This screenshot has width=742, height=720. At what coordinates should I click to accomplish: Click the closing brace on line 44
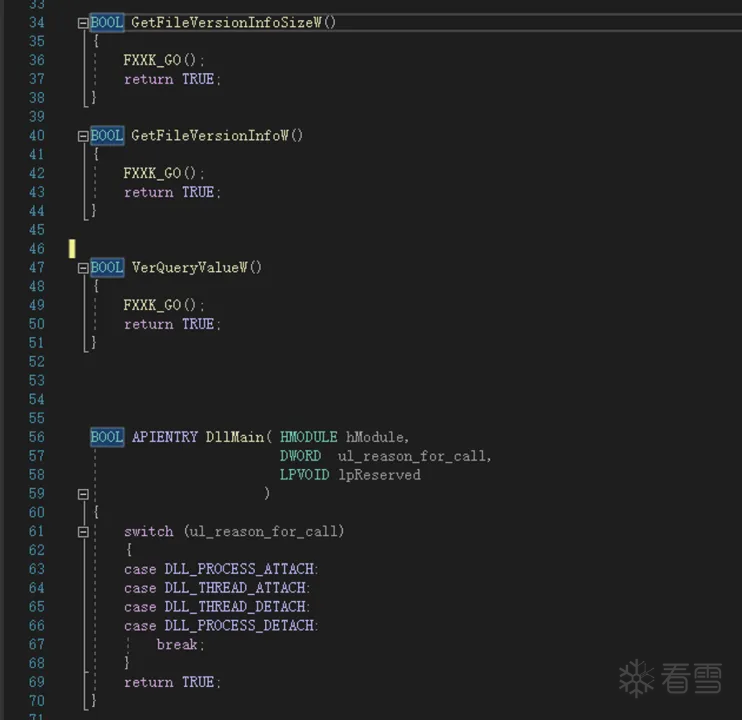[x=94, y=210]
